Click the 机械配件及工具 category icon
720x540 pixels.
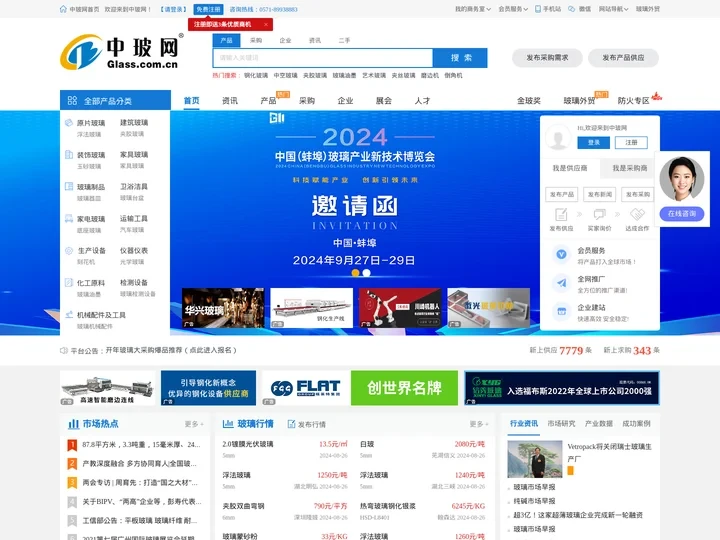pos(69,315)
